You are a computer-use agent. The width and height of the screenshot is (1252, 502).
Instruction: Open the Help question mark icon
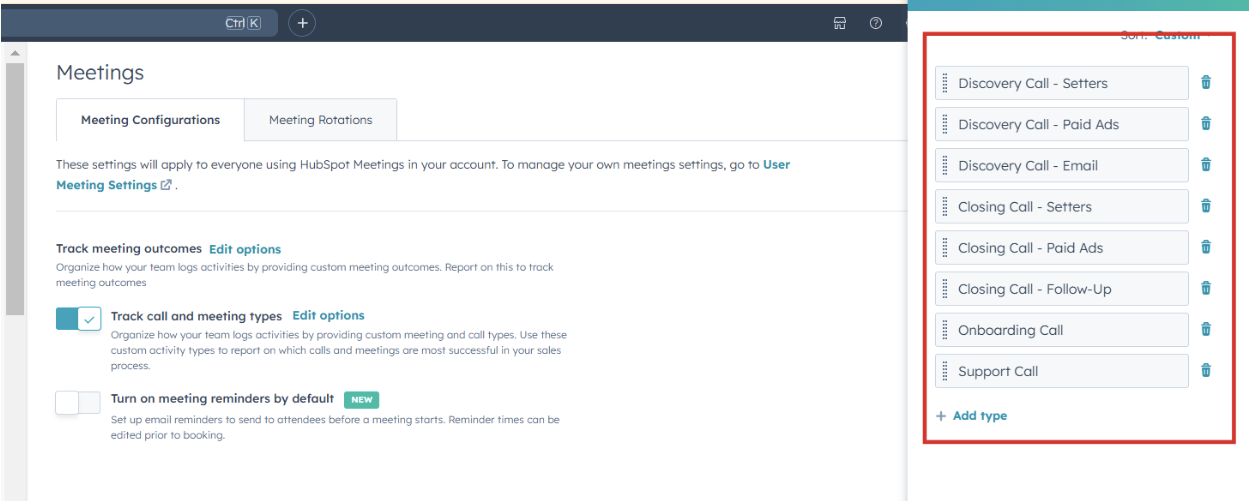pyautogui.click(x=876, y=23)
